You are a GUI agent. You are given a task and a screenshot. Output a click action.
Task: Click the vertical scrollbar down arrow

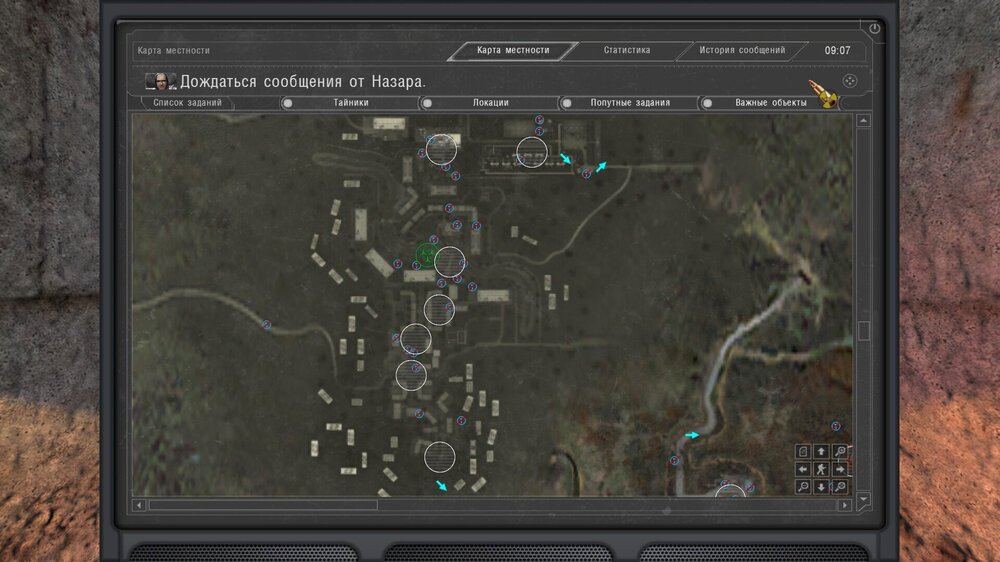coord(864,499)
